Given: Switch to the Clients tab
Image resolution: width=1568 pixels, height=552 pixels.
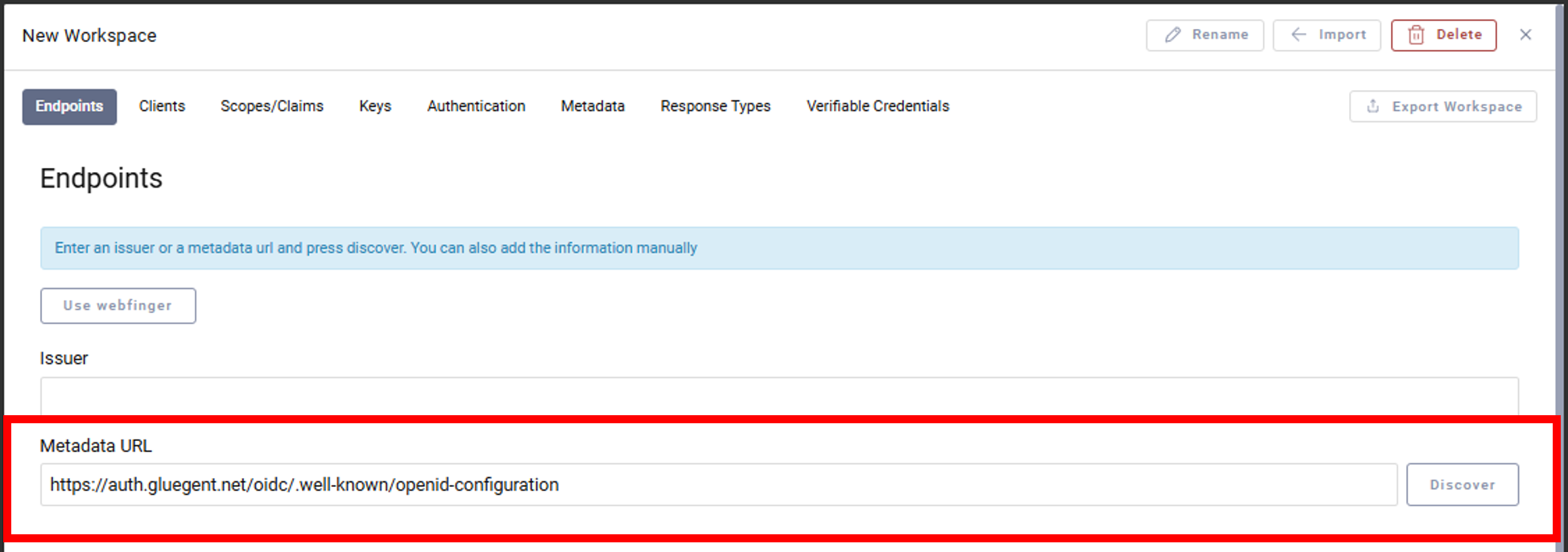Looking at the screenshot, I should click(x=162, y=106).
